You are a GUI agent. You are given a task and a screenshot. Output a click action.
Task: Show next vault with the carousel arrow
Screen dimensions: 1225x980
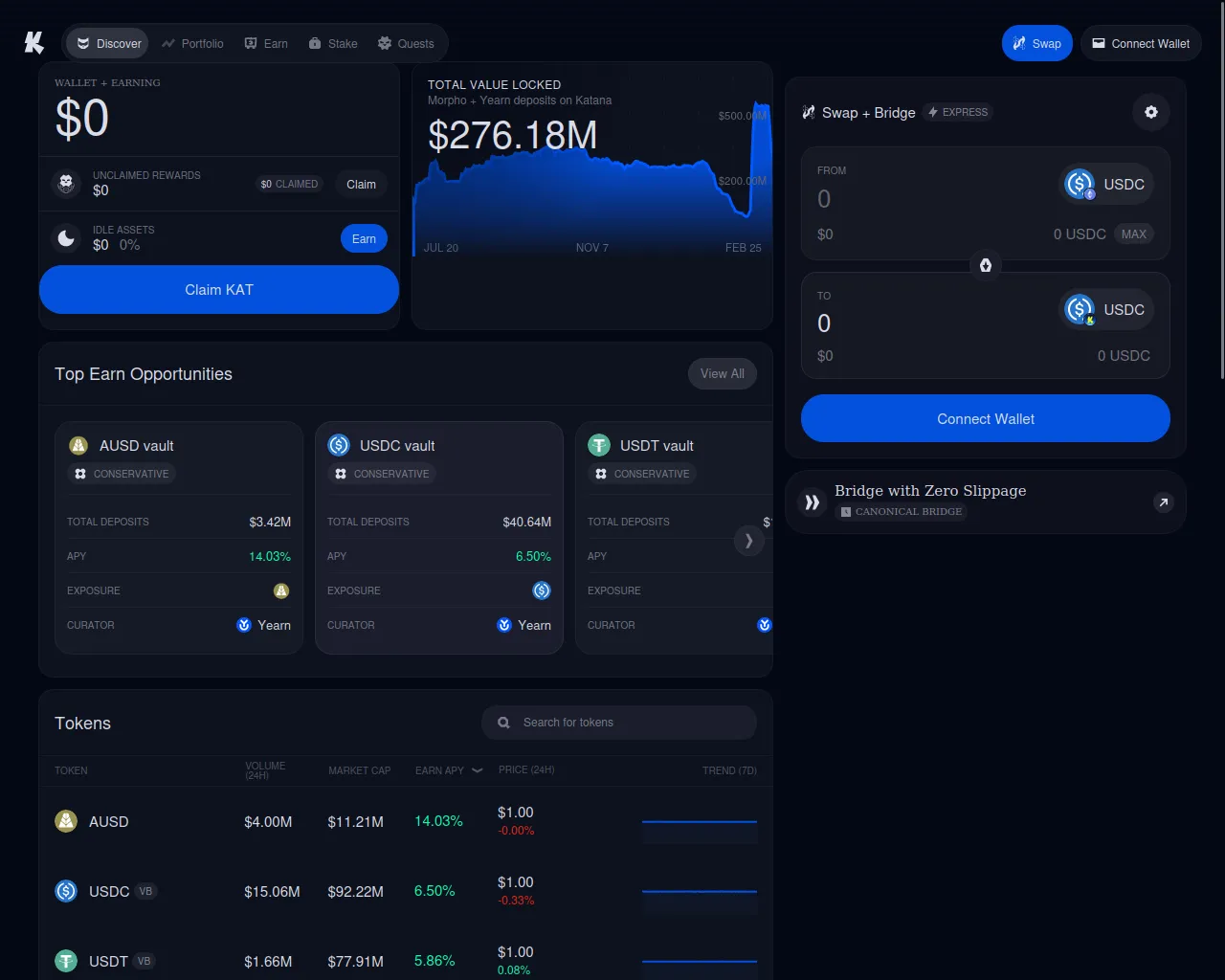click(x=748, y=541)
